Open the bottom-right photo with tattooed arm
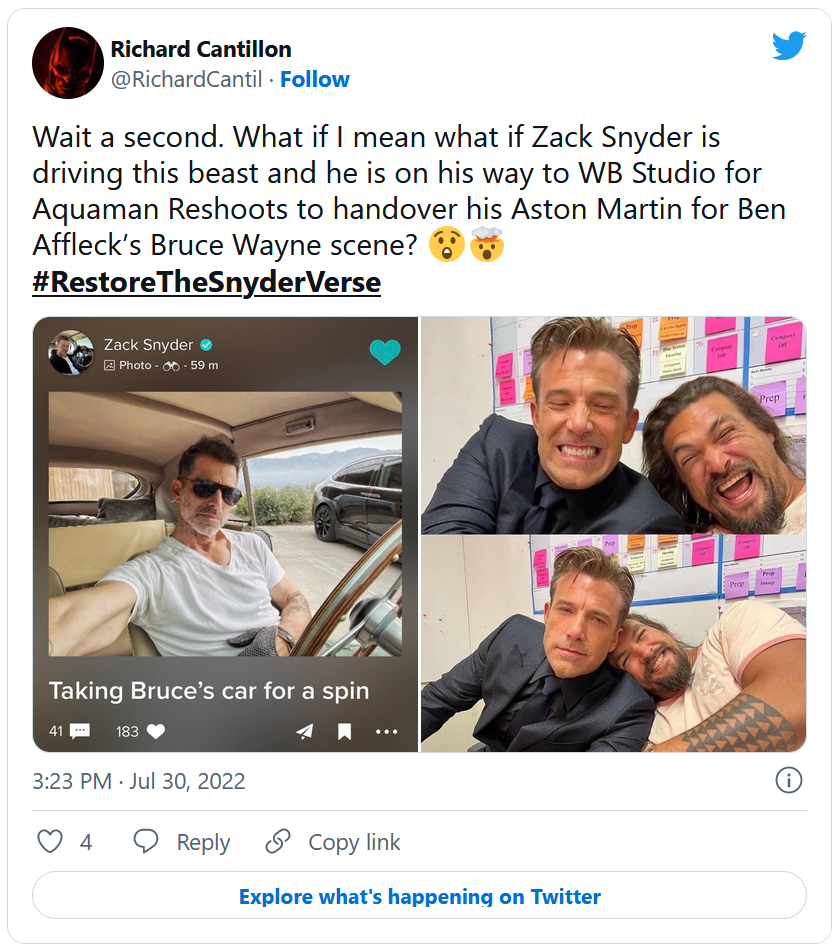839x951 pixels. pos(612,643)
